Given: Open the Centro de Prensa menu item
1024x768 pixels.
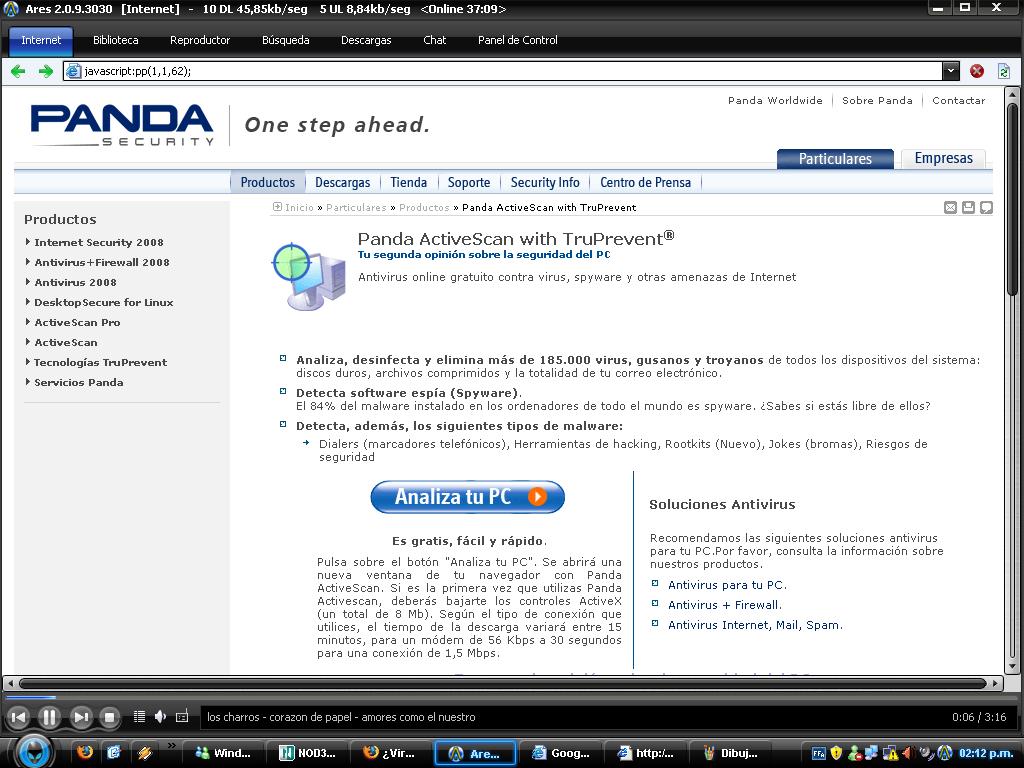Looking at the screenshot, I should (x=645, y=182).
